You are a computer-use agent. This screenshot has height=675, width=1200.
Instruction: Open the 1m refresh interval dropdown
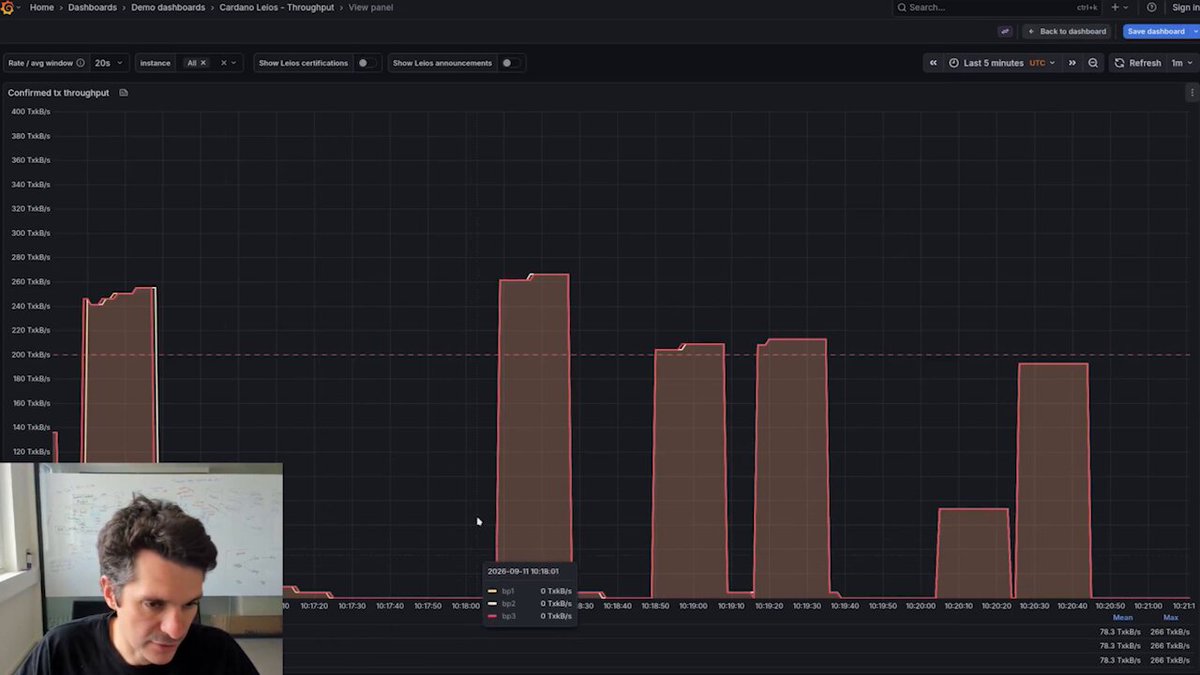[x=1182, y=63]
